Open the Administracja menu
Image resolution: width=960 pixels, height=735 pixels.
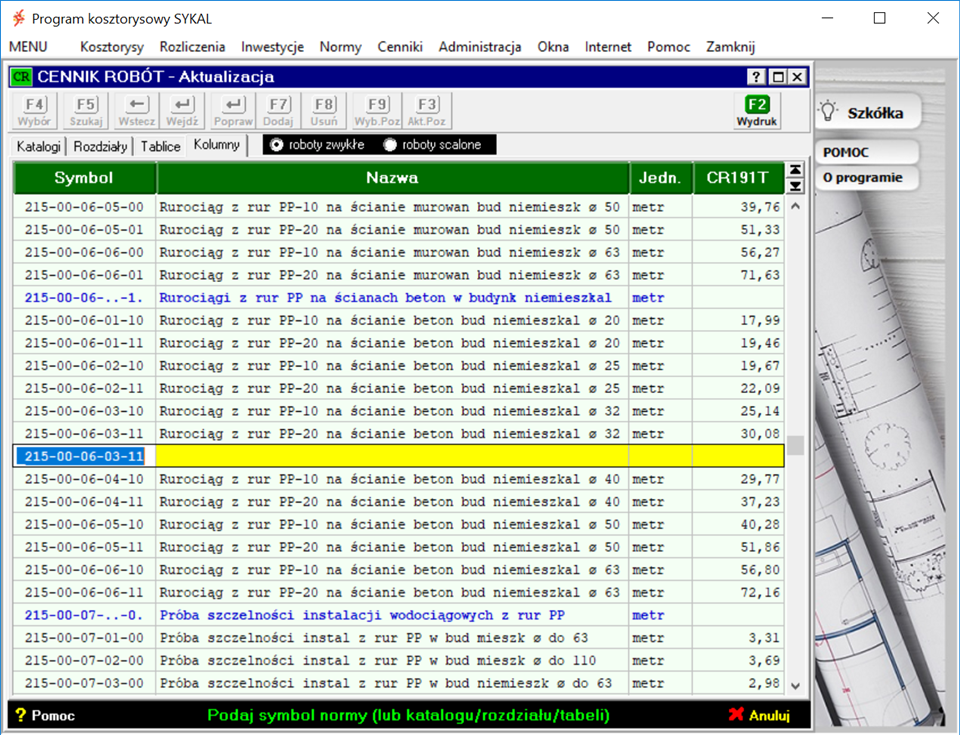[480, 47]
